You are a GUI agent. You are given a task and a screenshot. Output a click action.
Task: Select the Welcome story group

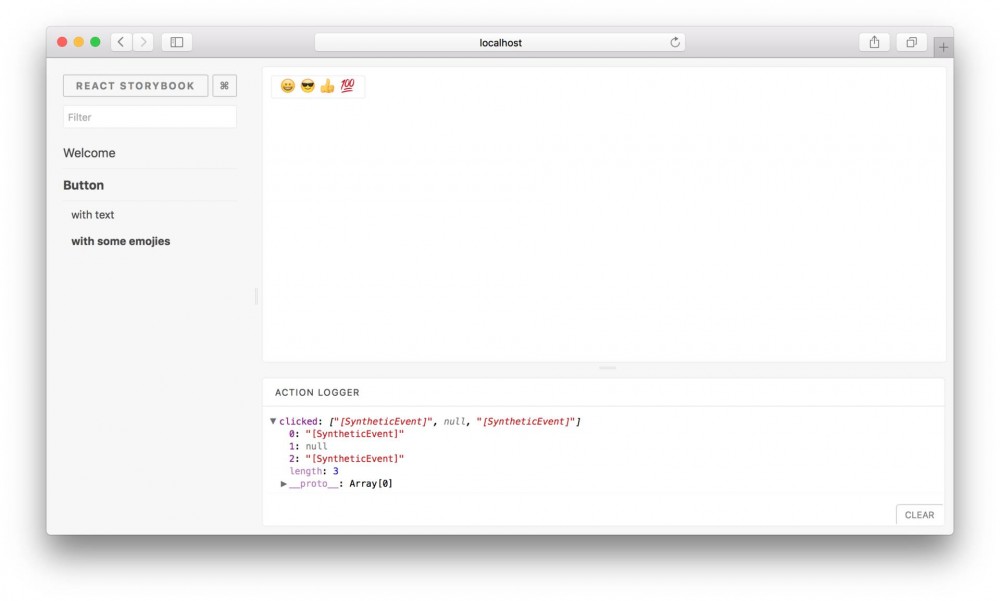click(89, 153)
